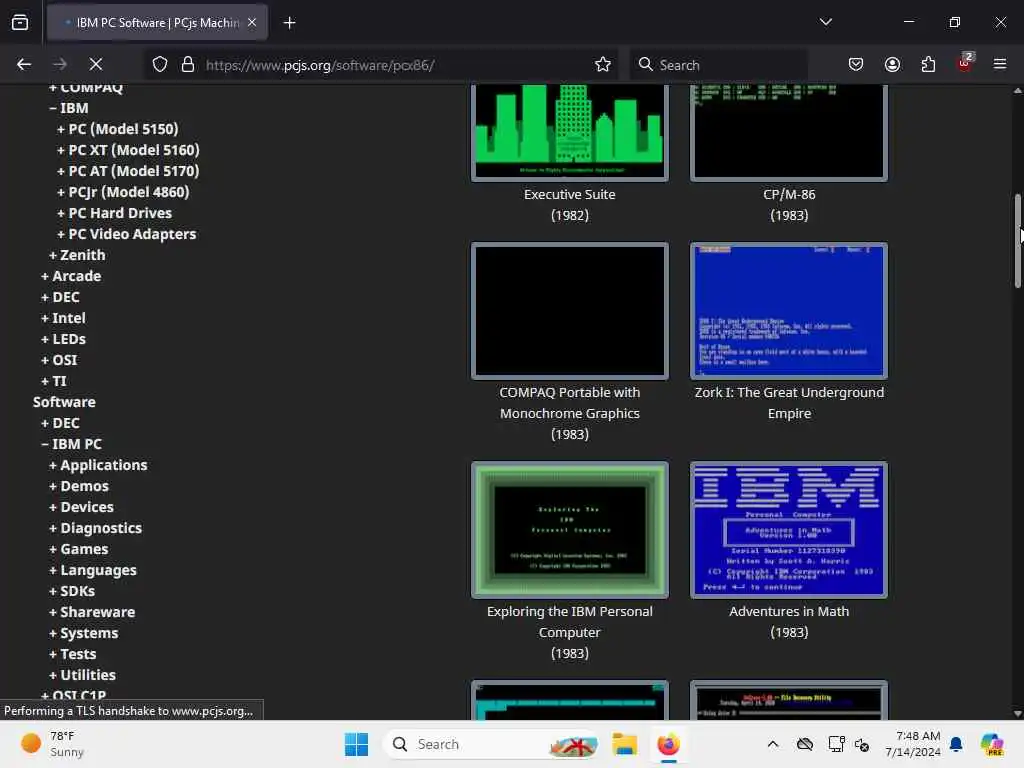Open Save to Pocket
The height and width of the screenshot is (768, 1024).
click(x=856, y=64)
